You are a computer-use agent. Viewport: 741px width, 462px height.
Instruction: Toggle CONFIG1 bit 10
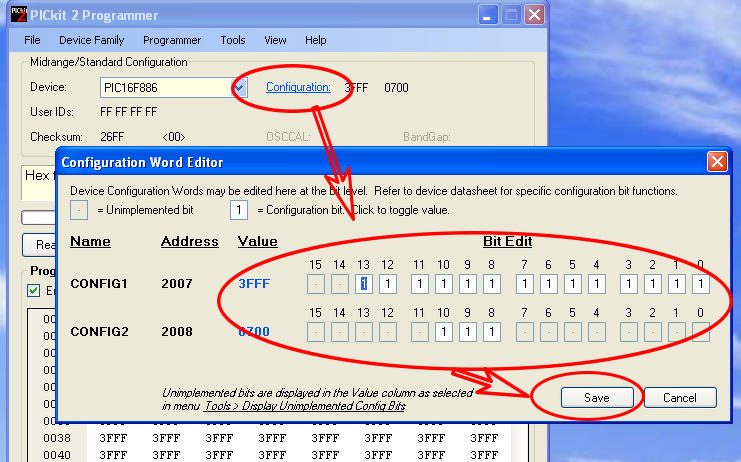coord(444,284)
